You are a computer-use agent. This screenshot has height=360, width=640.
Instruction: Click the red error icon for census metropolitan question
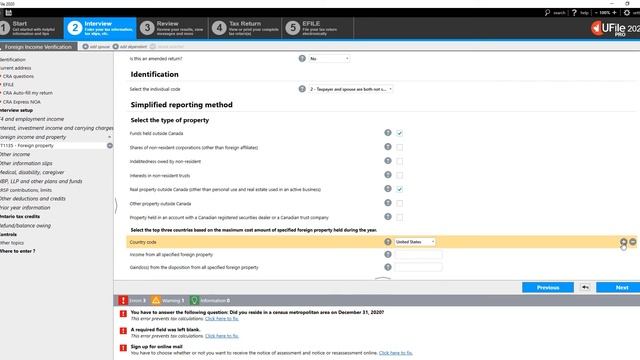pyautogui.click(x=123, y=313)
